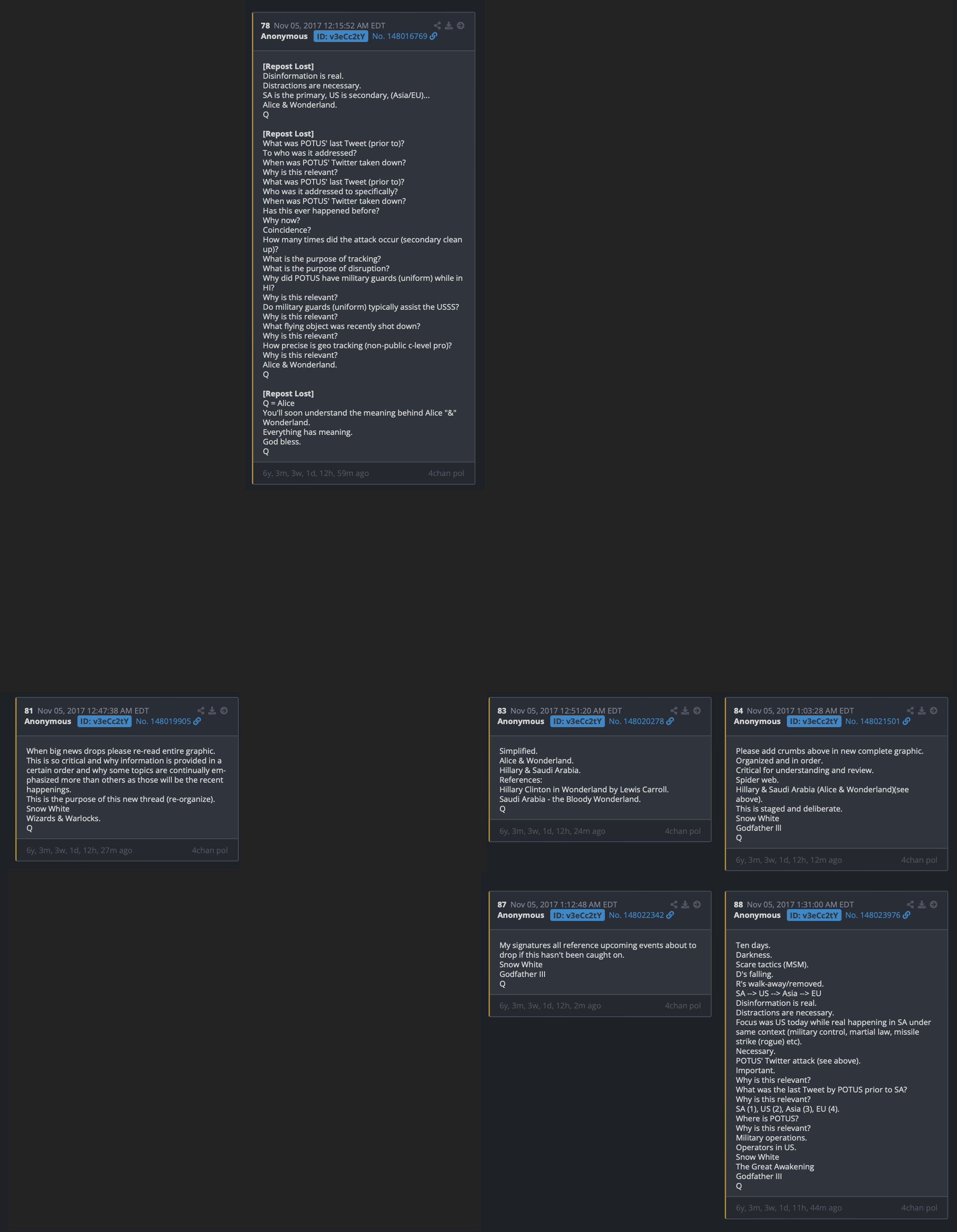This screenshot has width=957, height=1232.
Task: Click the timestamp Nov 05, 2017 12:51:20 AM EDT
Action: pyautogui.click(x=566, y=711)
